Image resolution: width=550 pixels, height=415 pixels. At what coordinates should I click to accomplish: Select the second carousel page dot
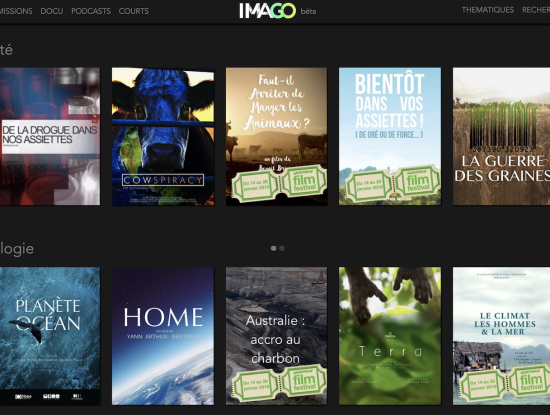[282, 248]
